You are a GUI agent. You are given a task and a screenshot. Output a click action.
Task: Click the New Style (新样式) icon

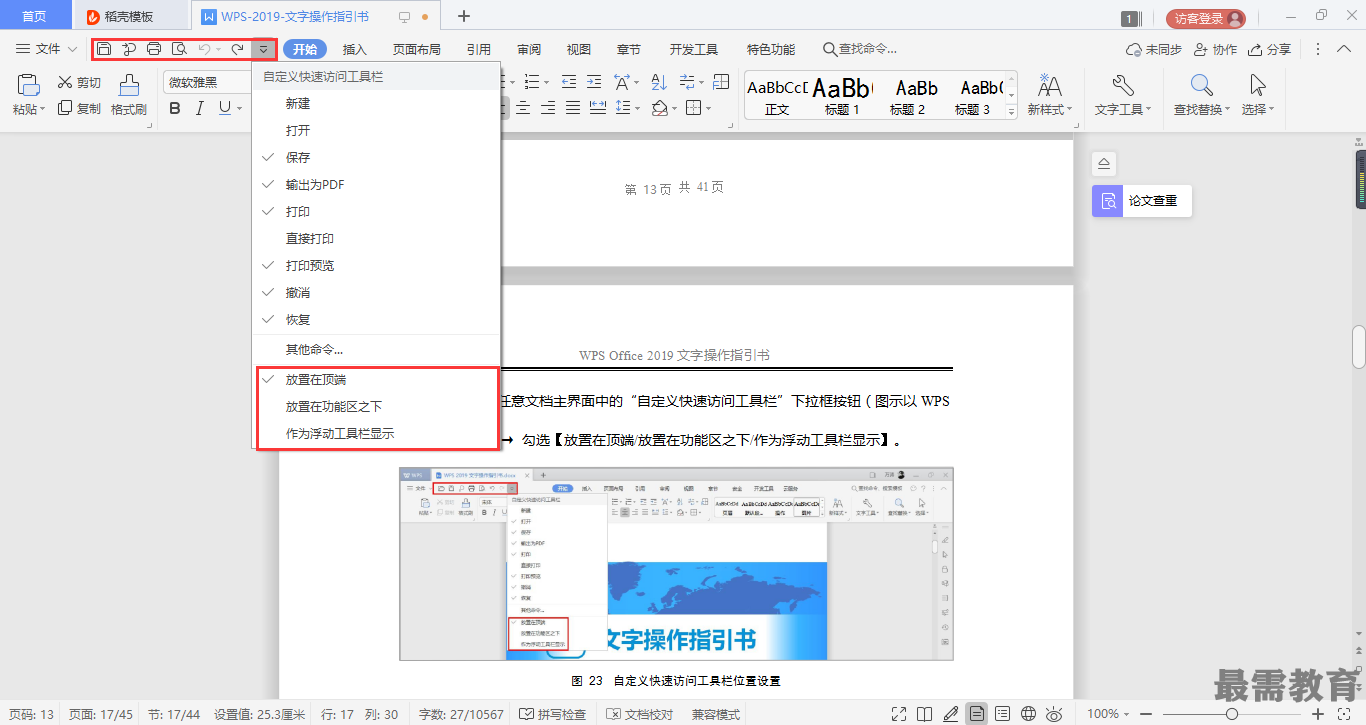[x=1050, y=84]
